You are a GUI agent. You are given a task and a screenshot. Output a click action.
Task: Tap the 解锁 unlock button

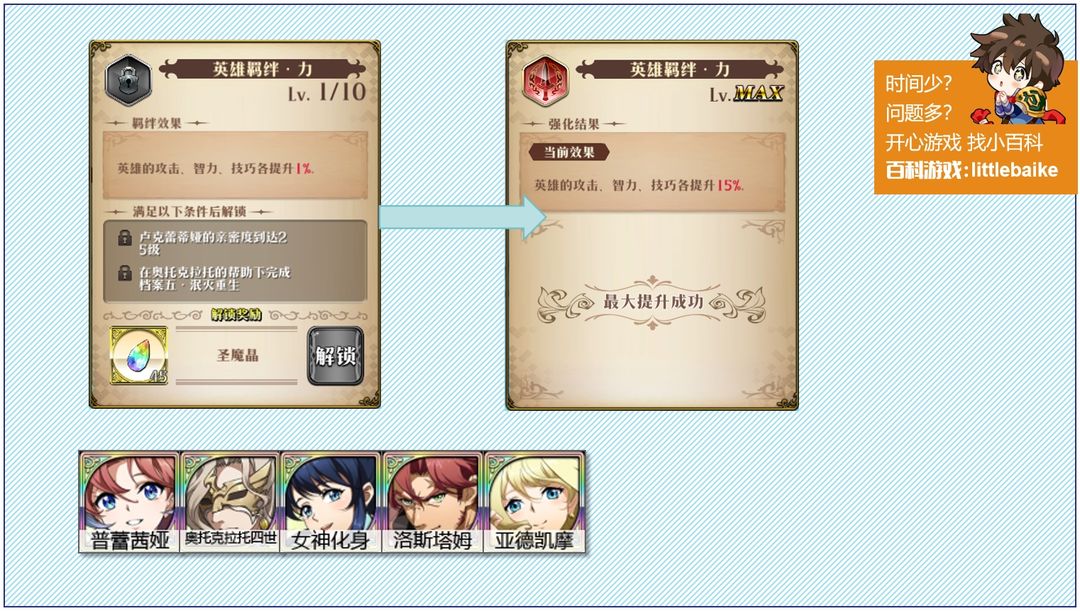[335, 355]
